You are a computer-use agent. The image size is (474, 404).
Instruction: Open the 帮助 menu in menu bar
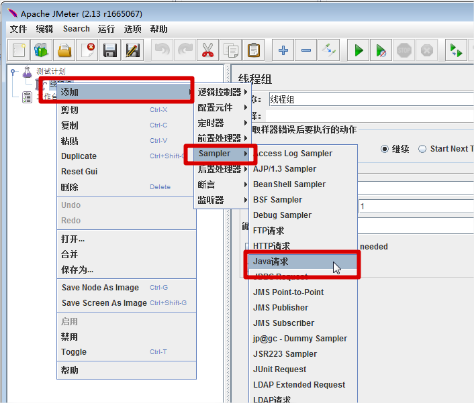(x=159, y=29)
